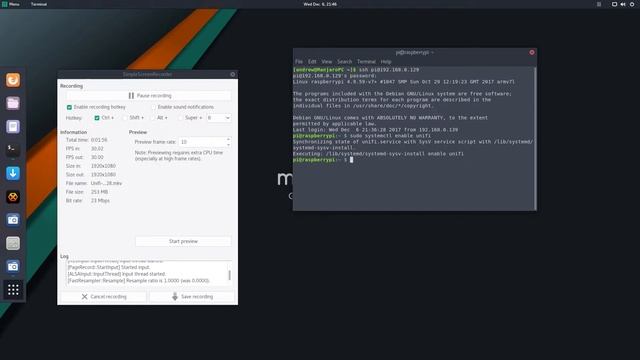Click the Size out value 1920x1080
The height and width of the screenshot is (360, 640).
[x=103, y=174]
